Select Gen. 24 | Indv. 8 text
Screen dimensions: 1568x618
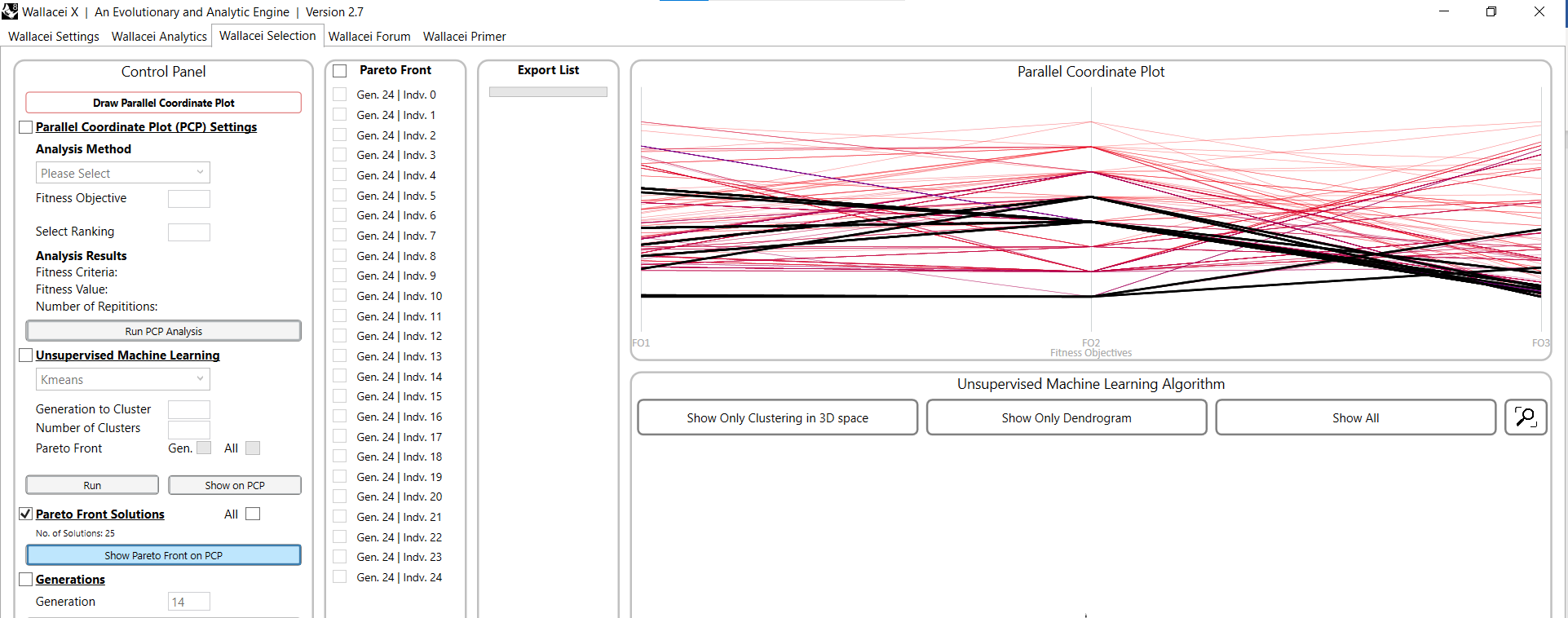pyautogui.click(x=396, y=256)
